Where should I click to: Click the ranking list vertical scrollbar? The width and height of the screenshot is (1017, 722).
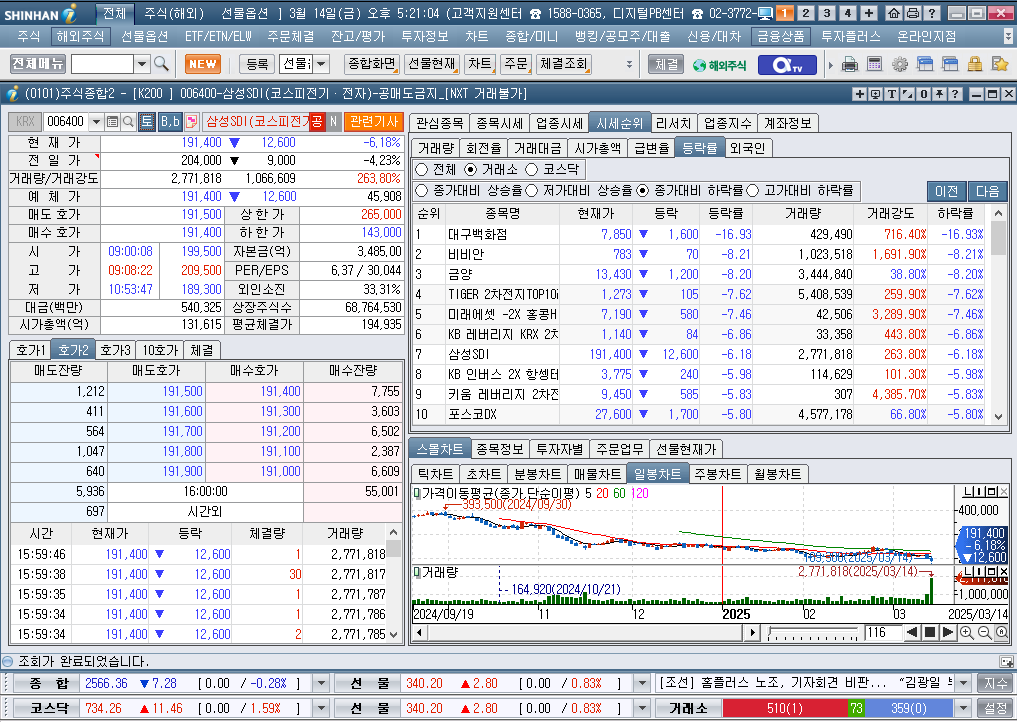point(998,313)
